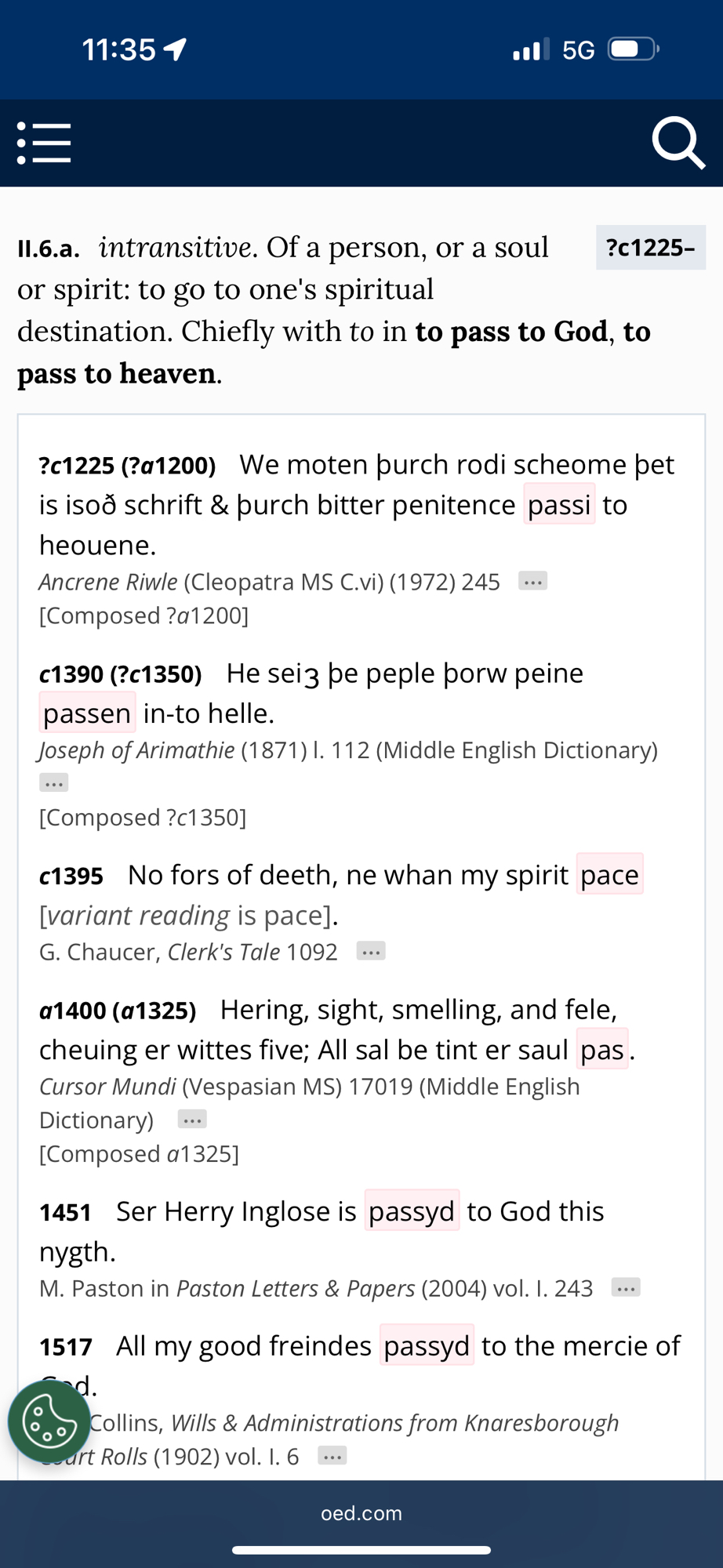This screenshot has height=1568, width=723.
Task: Expand Knaresborough Court Rolls citation ellipsis
Action: (332, 1457)
